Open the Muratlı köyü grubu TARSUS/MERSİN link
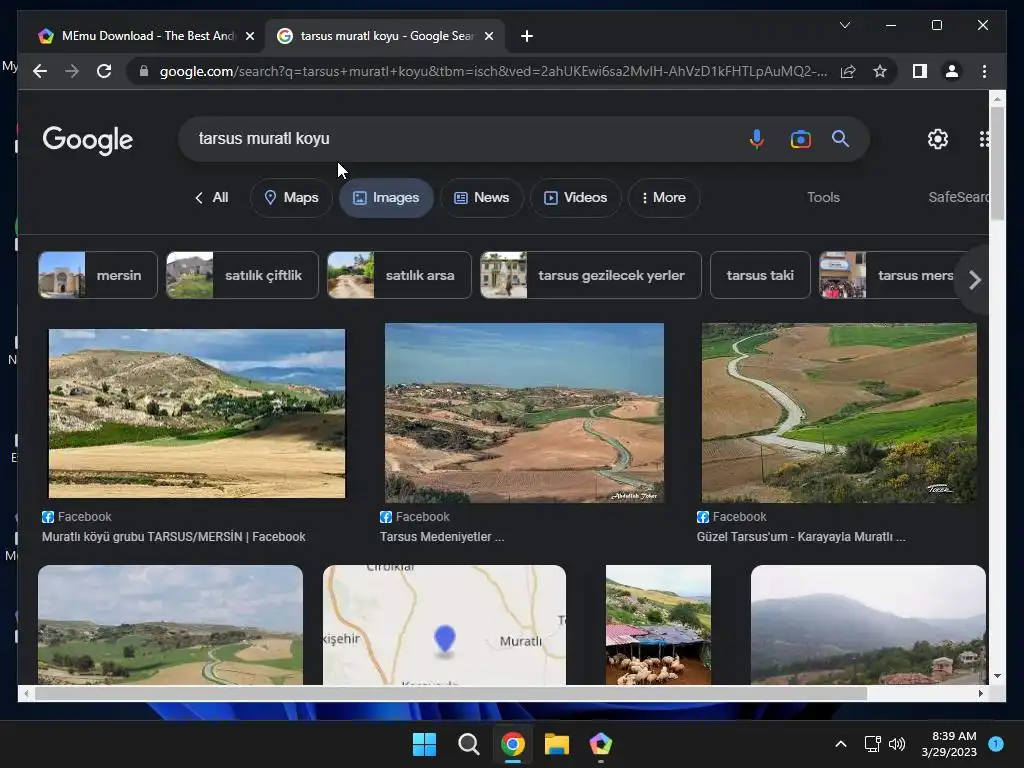The height and width of the screenshot is (768, 1024). pyautogui.click(x=174, y=537)
